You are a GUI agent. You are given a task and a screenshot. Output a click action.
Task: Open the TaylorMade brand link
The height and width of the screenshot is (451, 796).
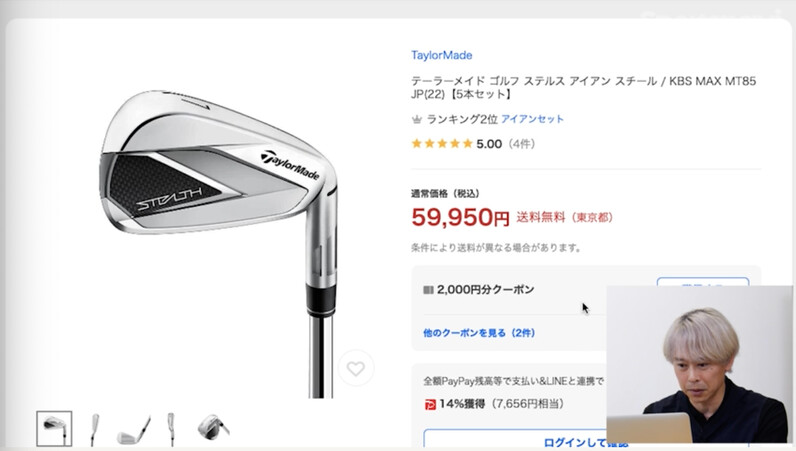[442, 55]
